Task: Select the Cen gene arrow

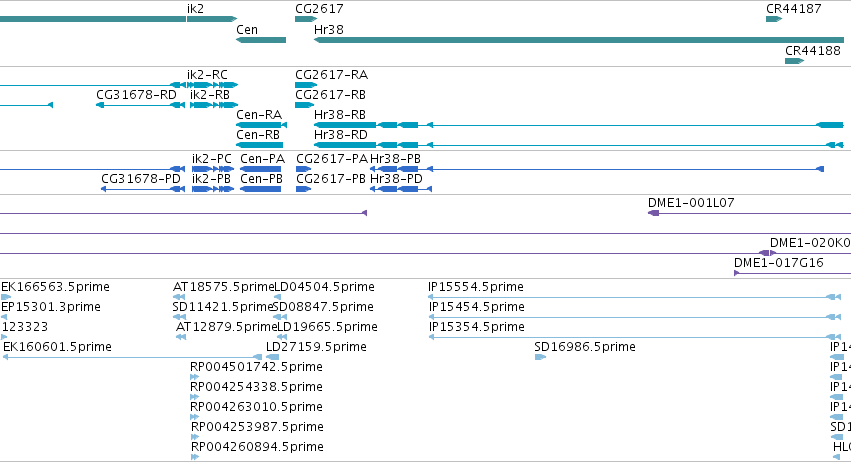Action: [261, 40]
